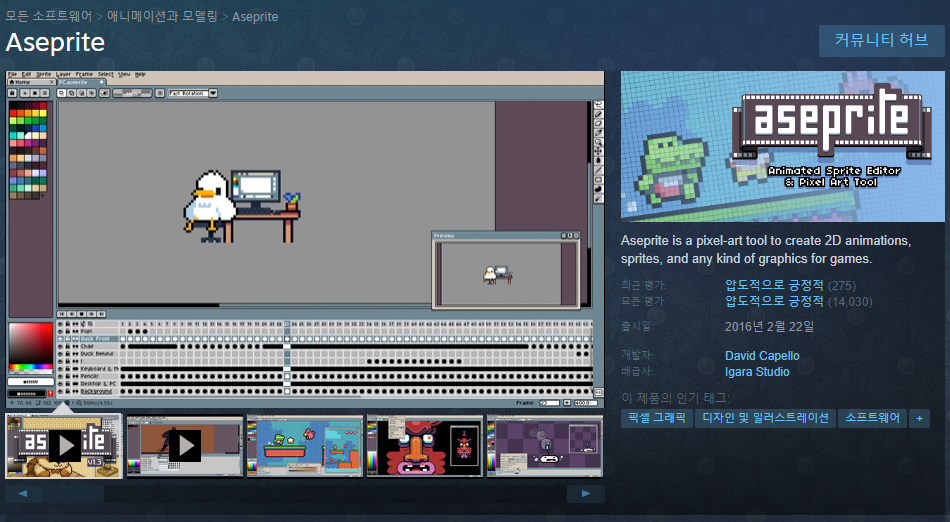Close the Home tab with its X
The height and width of the screenshot is (522, 950).
pyautogui.click(x=52, y=82)
